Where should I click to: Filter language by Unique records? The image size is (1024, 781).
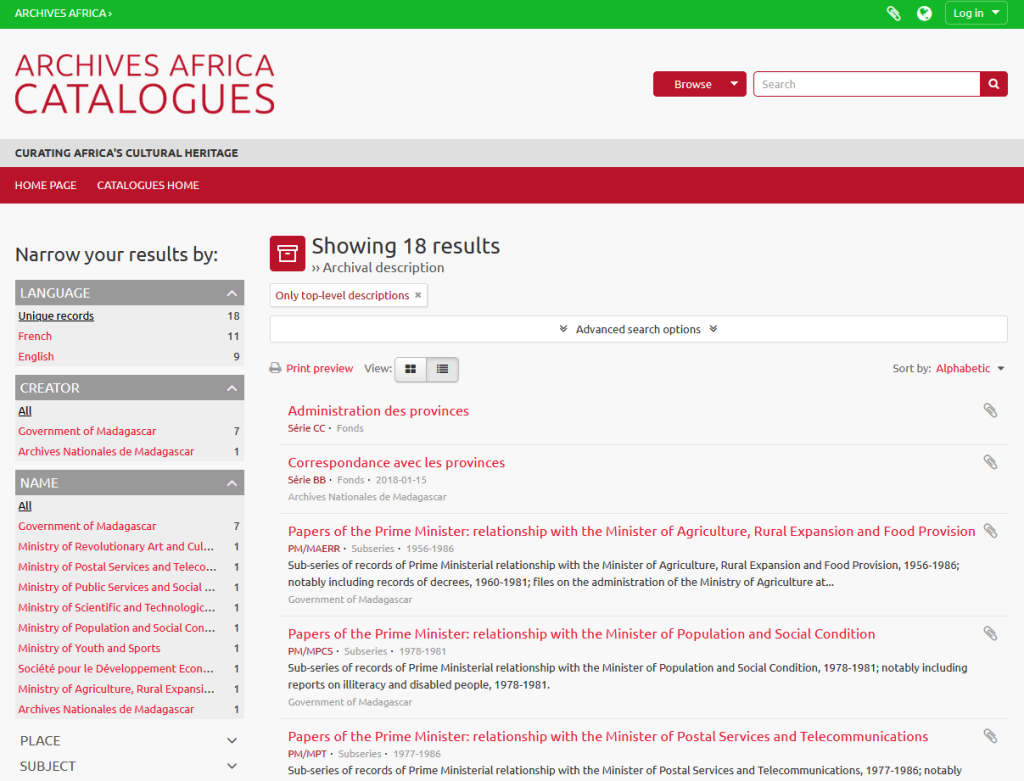[x=56, y=316]
